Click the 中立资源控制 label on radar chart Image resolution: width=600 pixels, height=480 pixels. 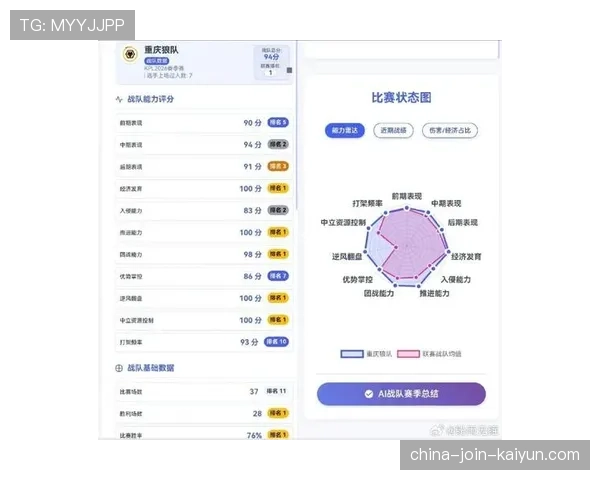click(343, 223)
